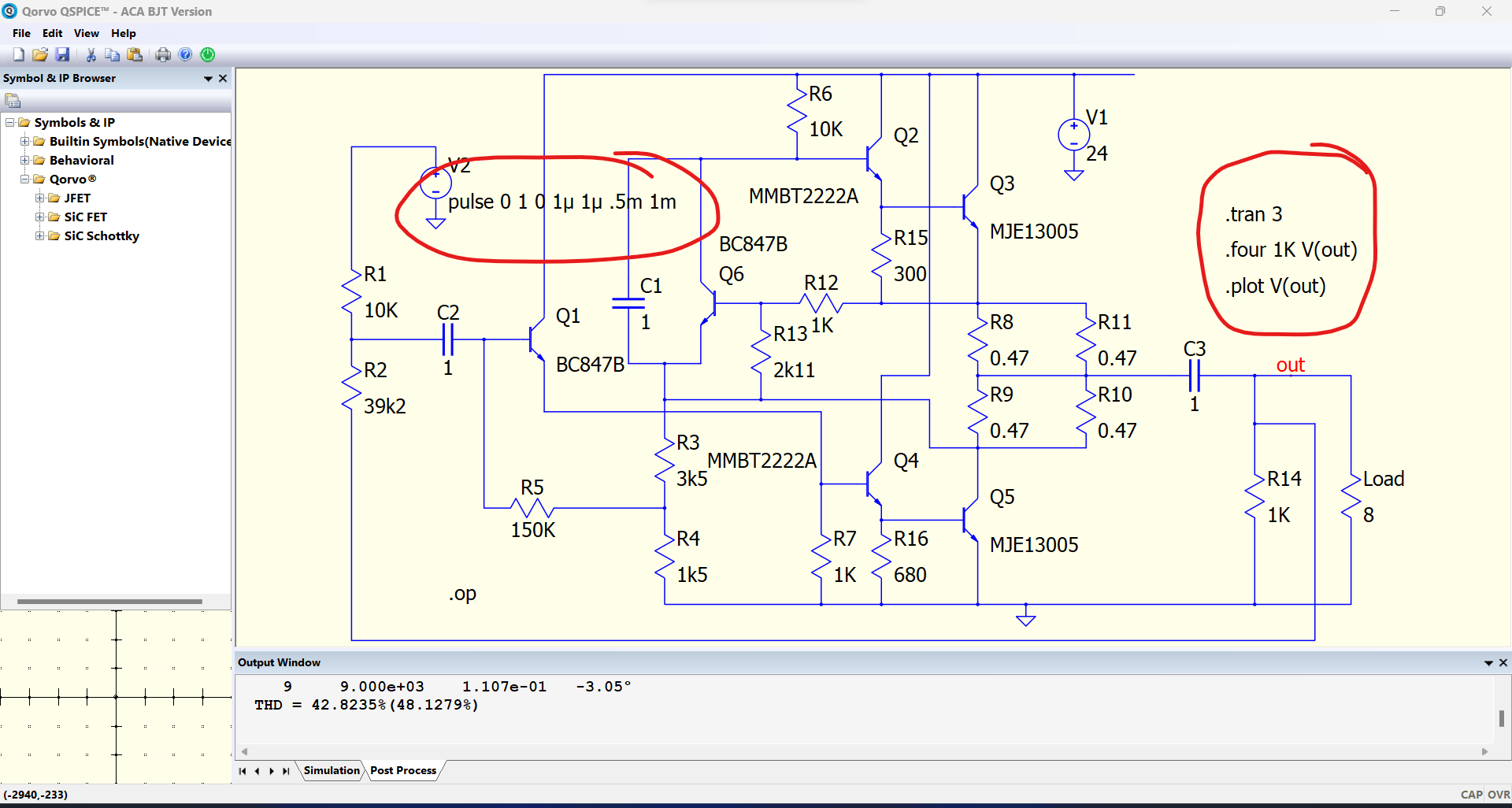Select the Q1 transistor symbol
The height and width of the screenshot is (808, 1512).
(535, 339)
